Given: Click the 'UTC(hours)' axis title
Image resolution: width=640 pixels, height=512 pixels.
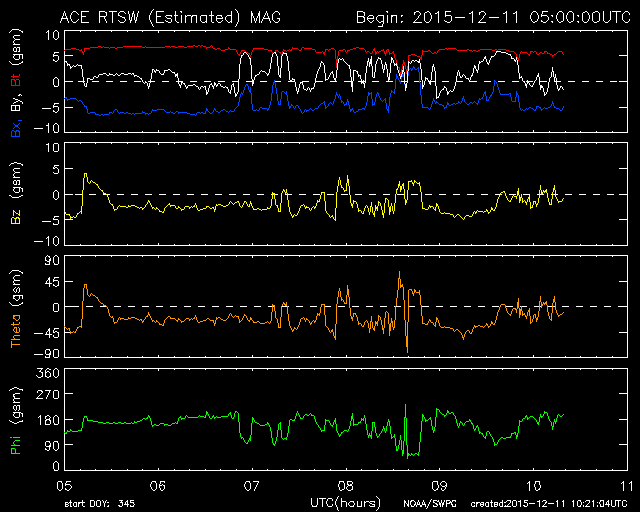Looking at the screenshot, I should click(x=345, y=503).
